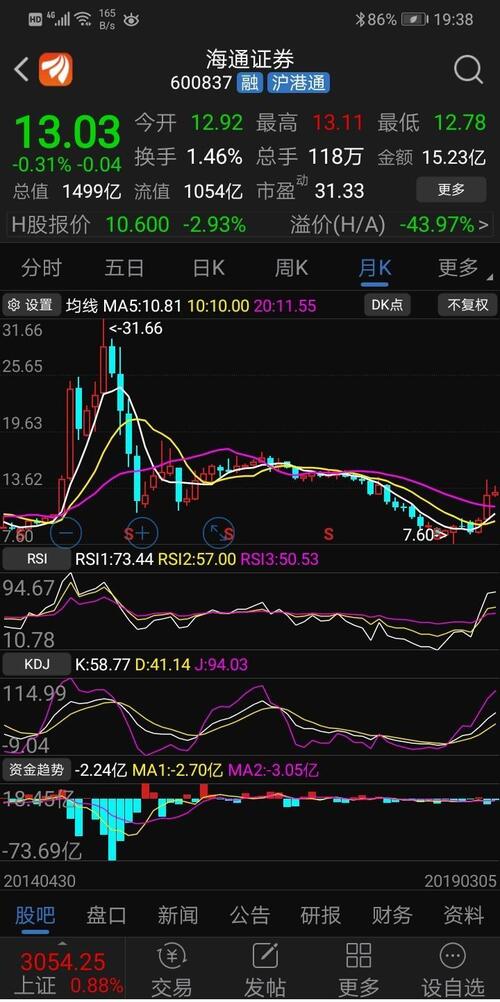This screenshot has height=1002, width=500.
Task: Select the 月K chart tab
Action: pyautogui.click(x=375, y=268)
